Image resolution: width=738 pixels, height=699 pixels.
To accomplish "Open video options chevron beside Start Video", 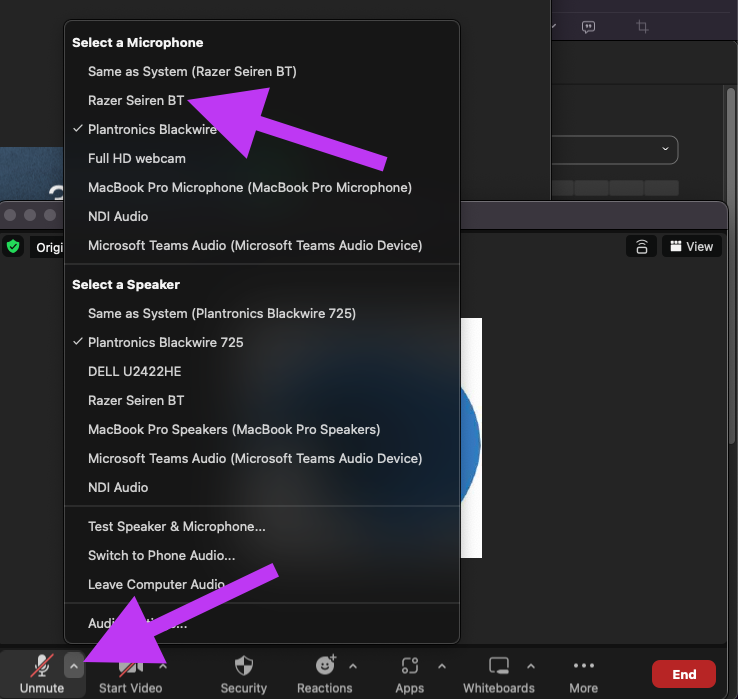I will tap(163, 666).
